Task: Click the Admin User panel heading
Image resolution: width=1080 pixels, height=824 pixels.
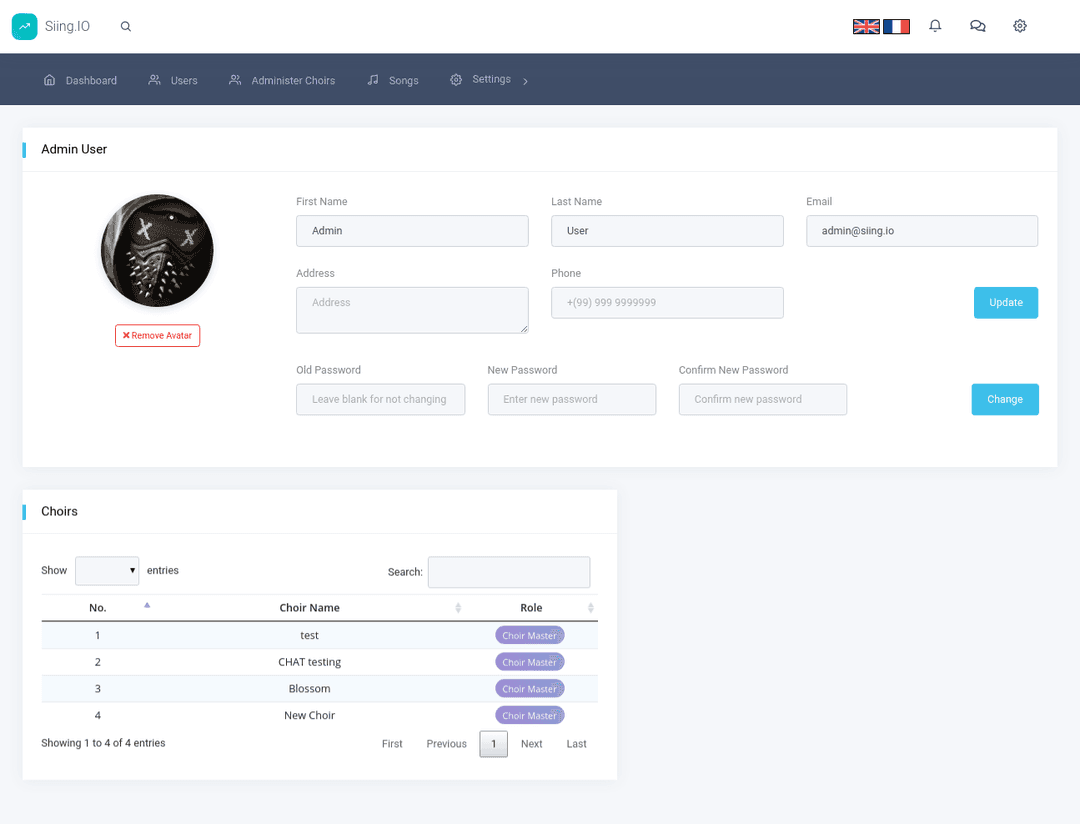Action: [74, 150]
